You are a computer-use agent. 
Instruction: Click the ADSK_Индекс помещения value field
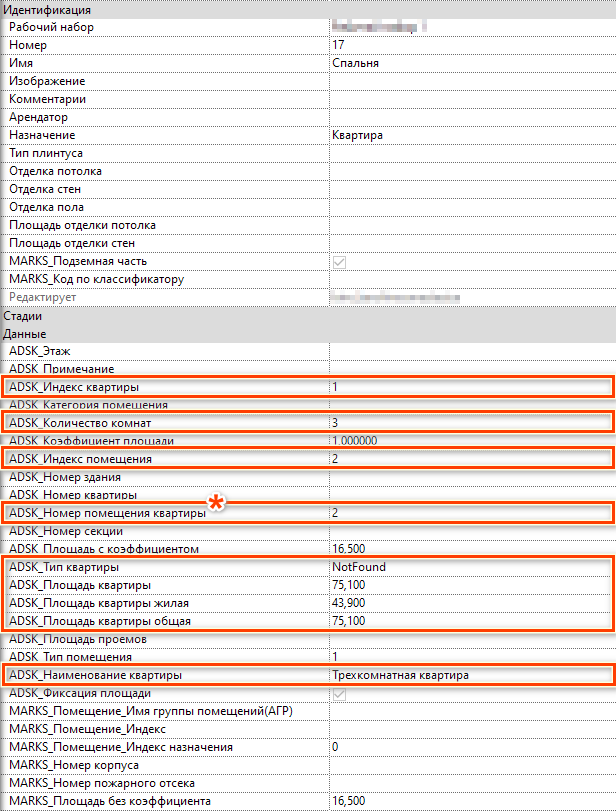pyautogui.click(x=470, y=459)
